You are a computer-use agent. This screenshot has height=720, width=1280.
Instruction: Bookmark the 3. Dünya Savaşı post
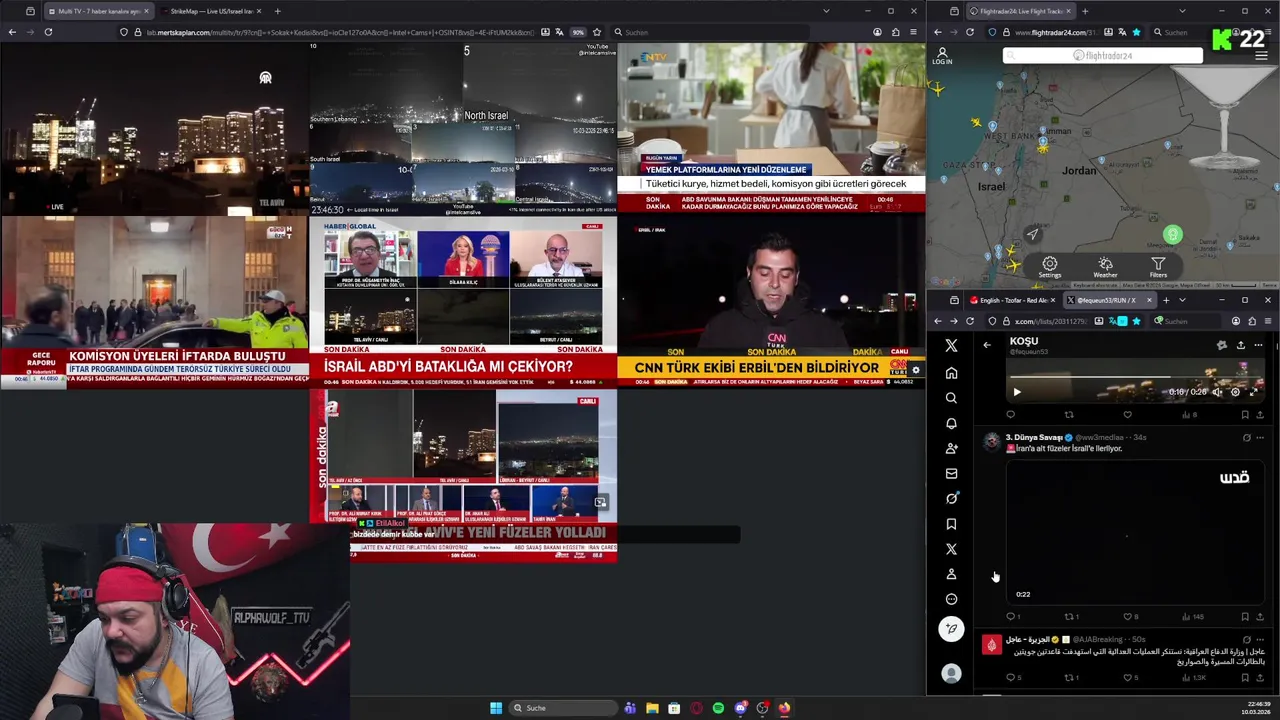tap(1245, 617)
